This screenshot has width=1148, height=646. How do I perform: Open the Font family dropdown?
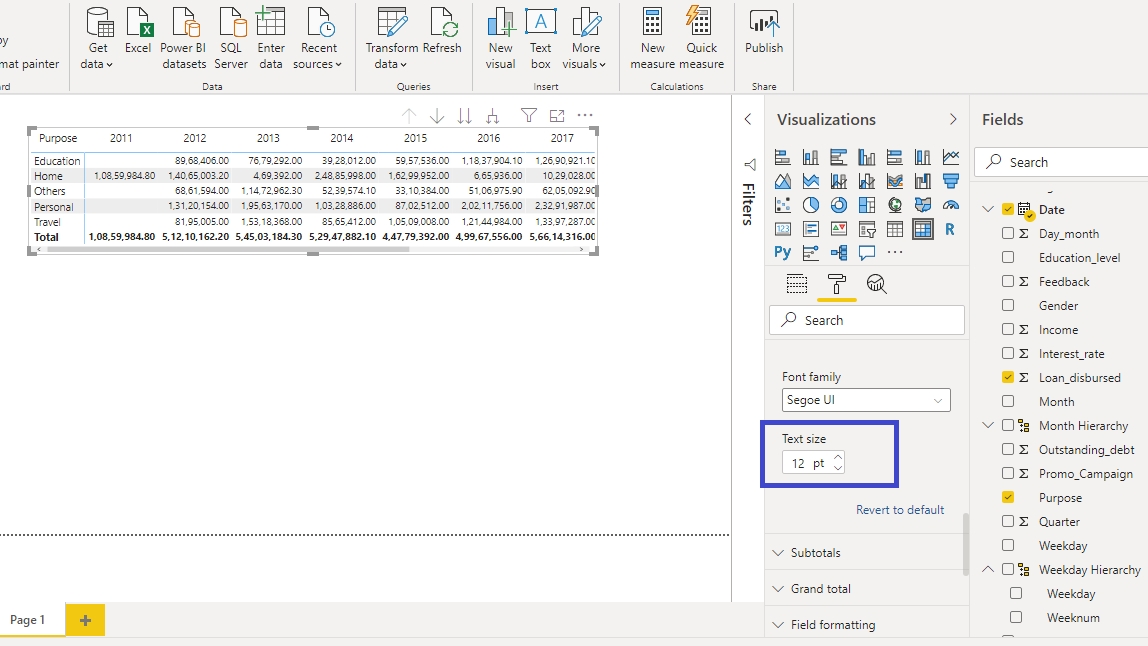[x=866, y=400]
